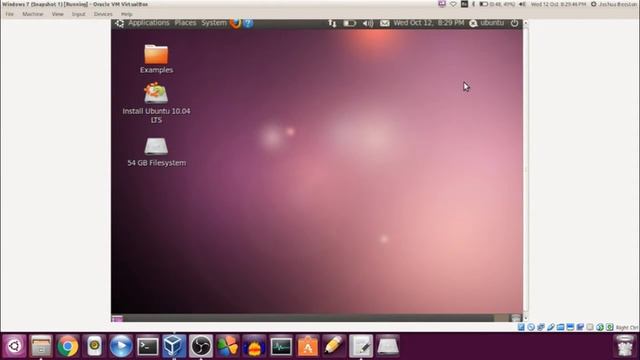Screen dimensions: 640x360
Task: Click the guest network connection indicator
Action: tap(332, 23)
